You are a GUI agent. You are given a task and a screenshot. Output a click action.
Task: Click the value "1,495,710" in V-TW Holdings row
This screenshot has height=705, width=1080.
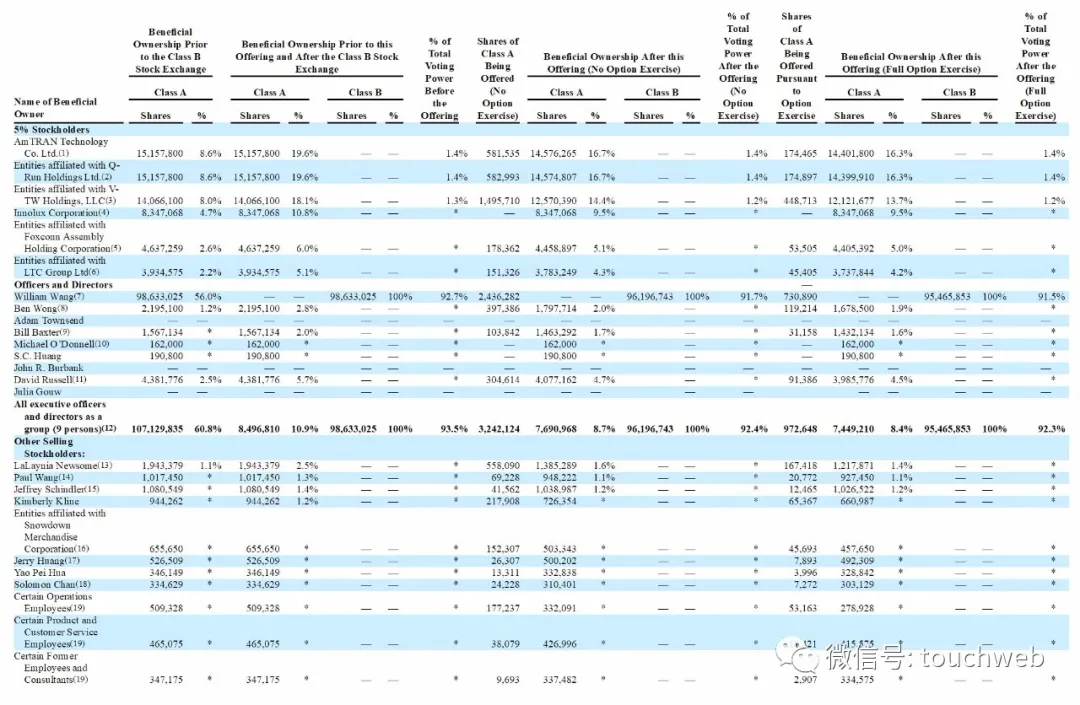499,201
